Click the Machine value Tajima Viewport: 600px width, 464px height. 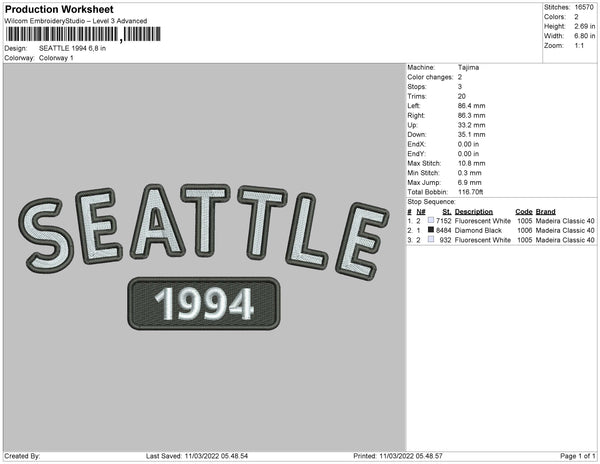468,67
